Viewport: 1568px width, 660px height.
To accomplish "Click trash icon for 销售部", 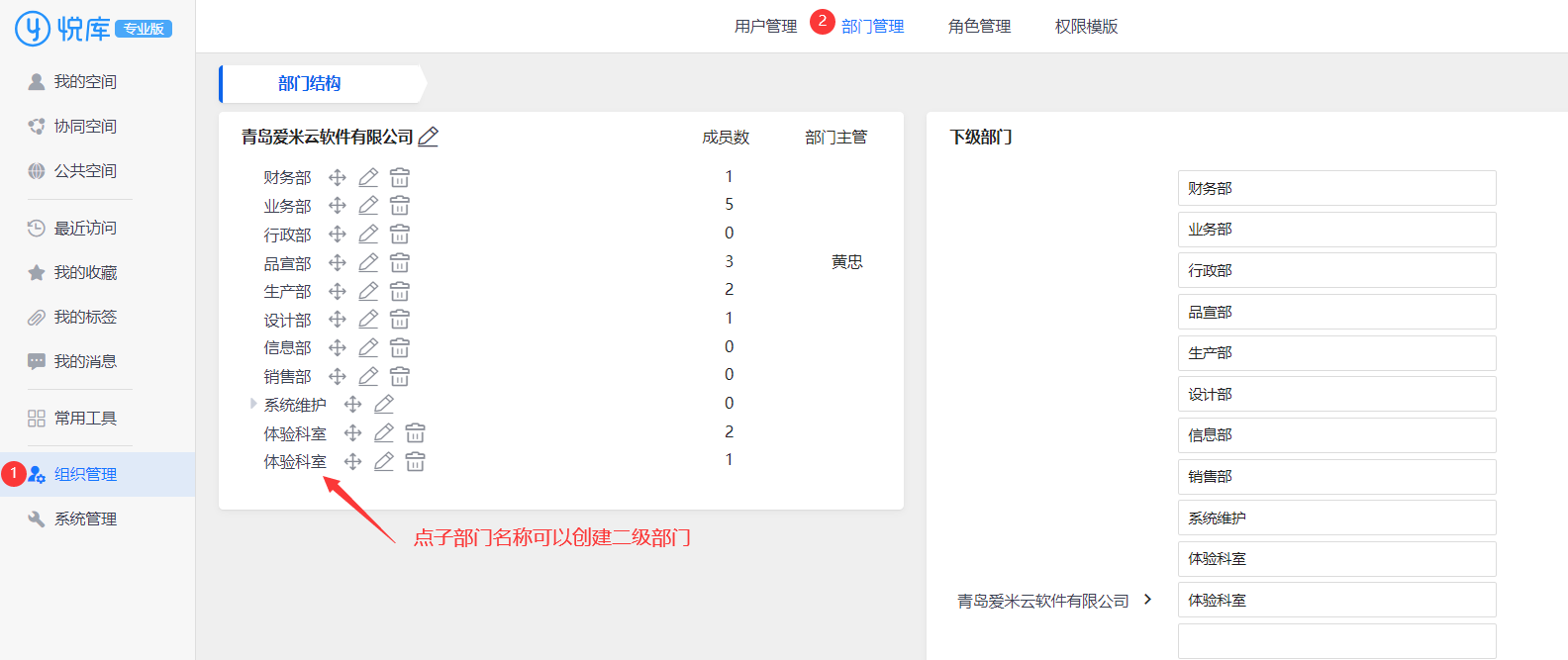I will pyautogui.click(x=400, y=377).
